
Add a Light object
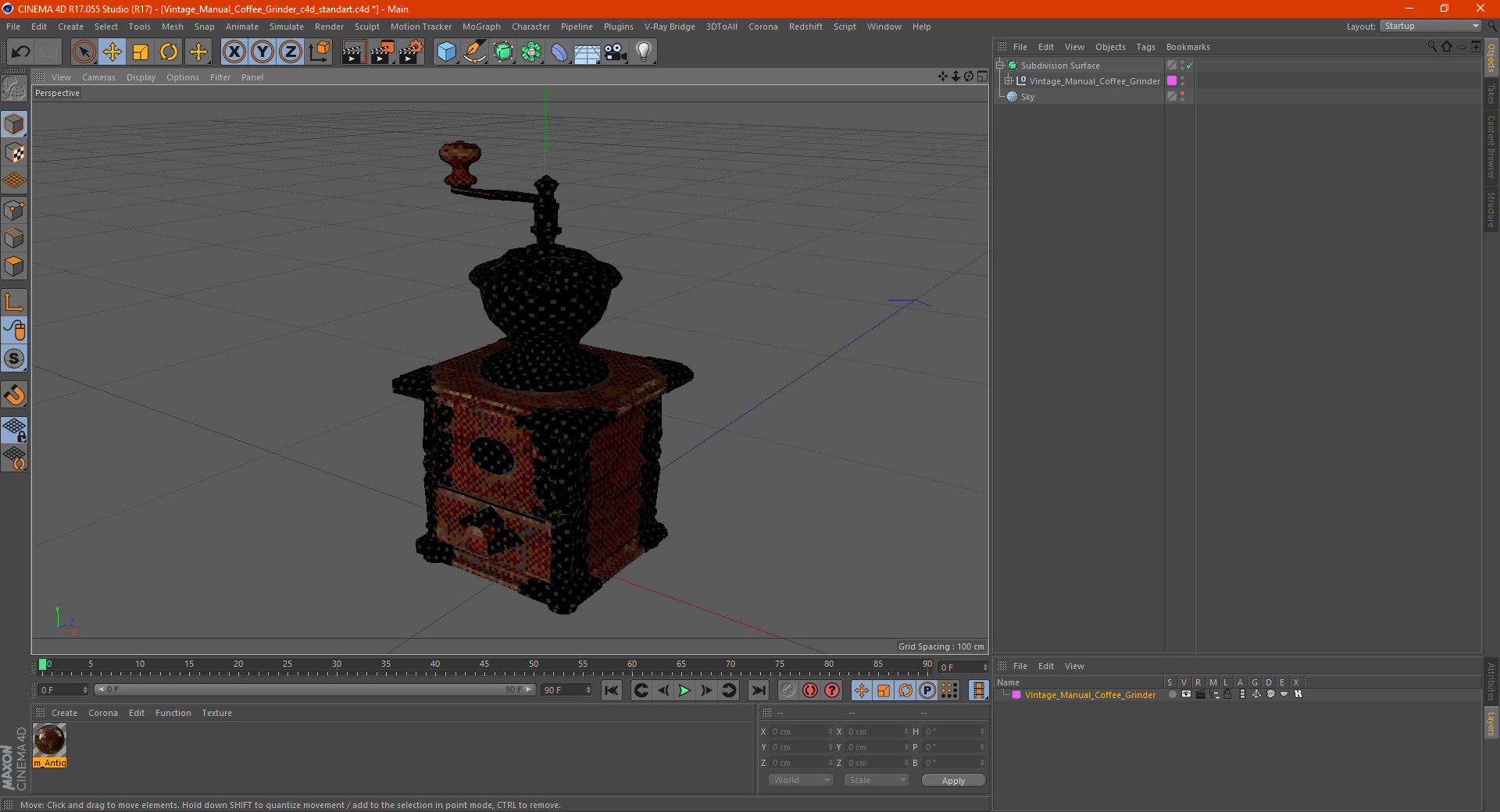point(644,52)
